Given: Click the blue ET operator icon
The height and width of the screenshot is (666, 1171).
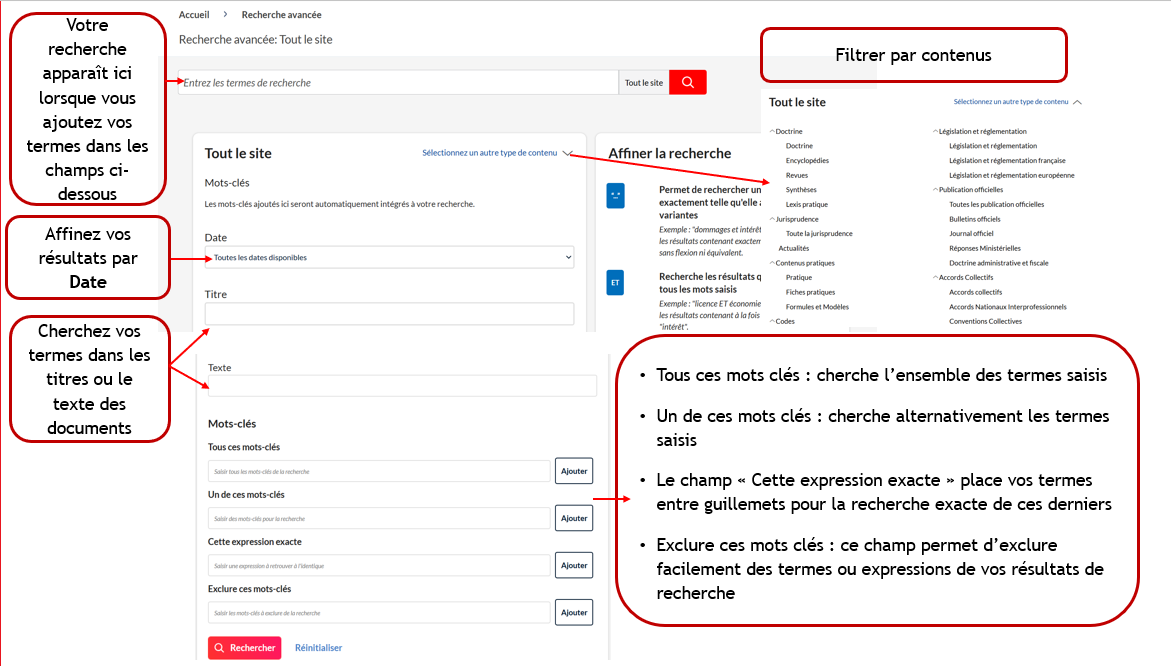Looking at the screenshot, I should coord(615,283).
